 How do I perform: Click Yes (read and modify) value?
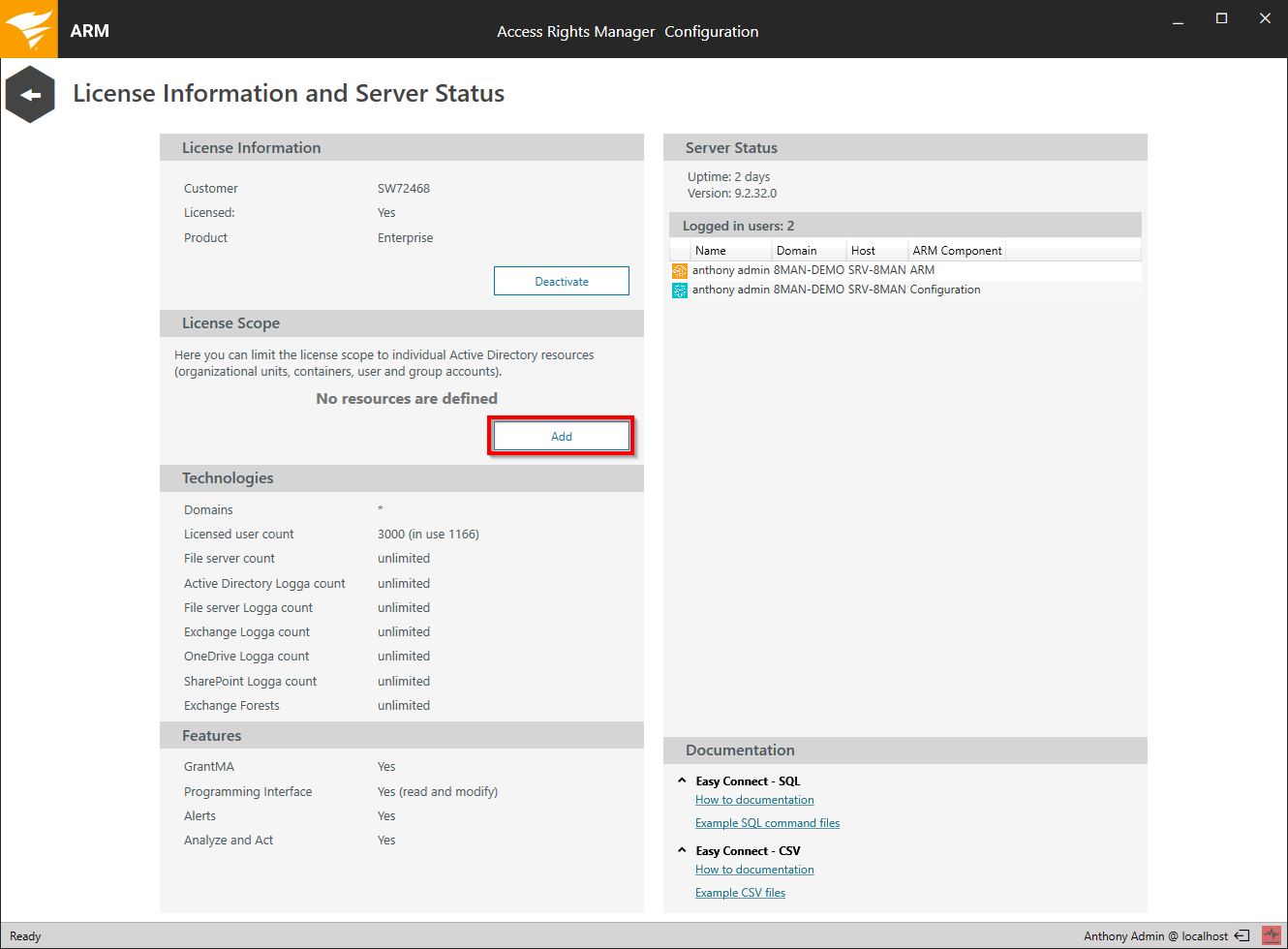click(438, 792)
